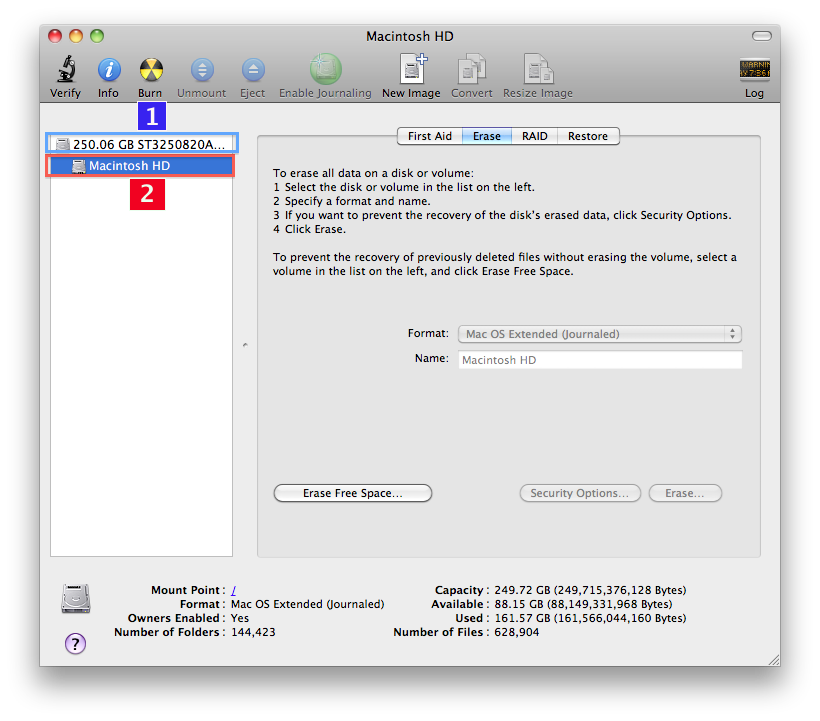Select the Macintosh HD volume

click(141, 166)
